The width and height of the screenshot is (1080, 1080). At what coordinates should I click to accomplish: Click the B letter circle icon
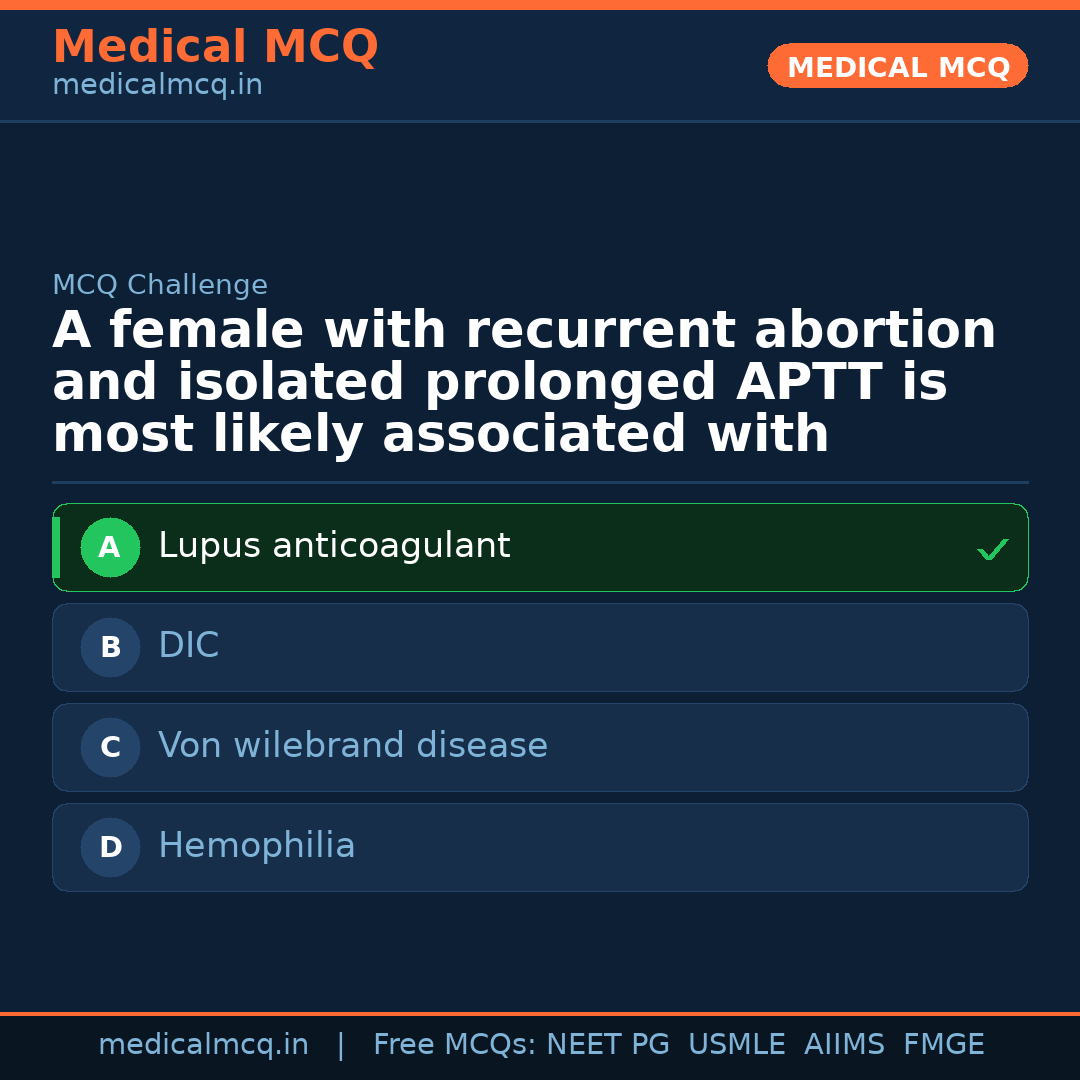point(110,647)
